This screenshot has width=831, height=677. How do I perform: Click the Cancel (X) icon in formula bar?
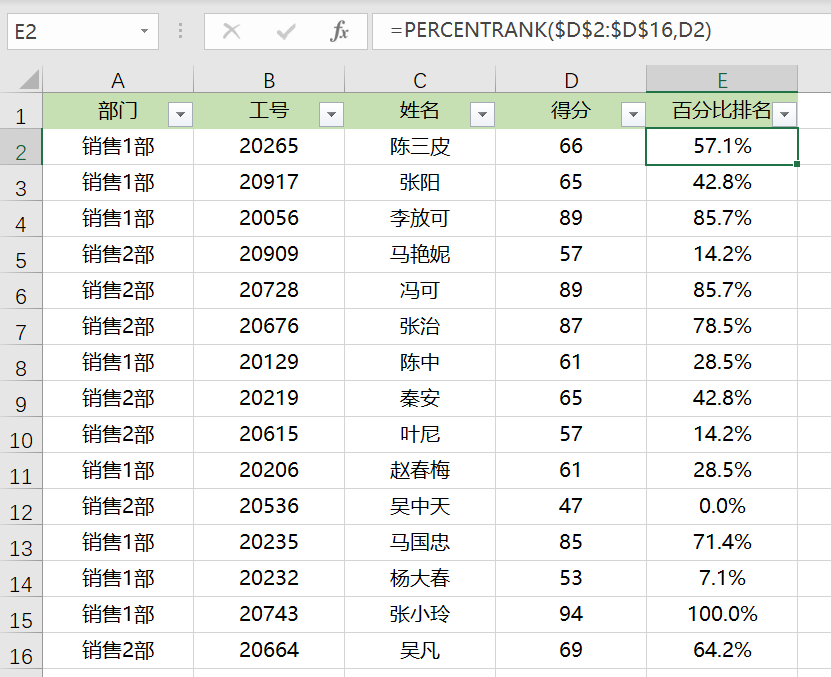pos(232,31)
